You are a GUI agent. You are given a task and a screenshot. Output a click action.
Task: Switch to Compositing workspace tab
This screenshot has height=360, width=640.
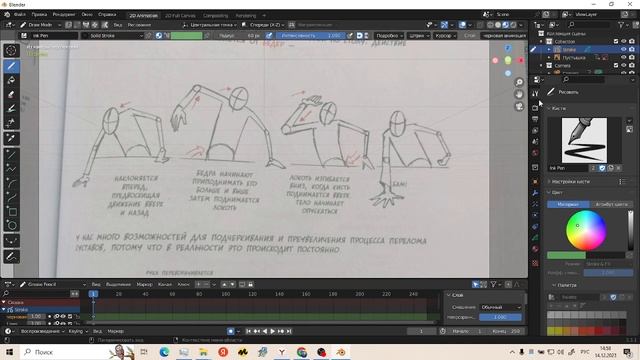coord(216,16)
